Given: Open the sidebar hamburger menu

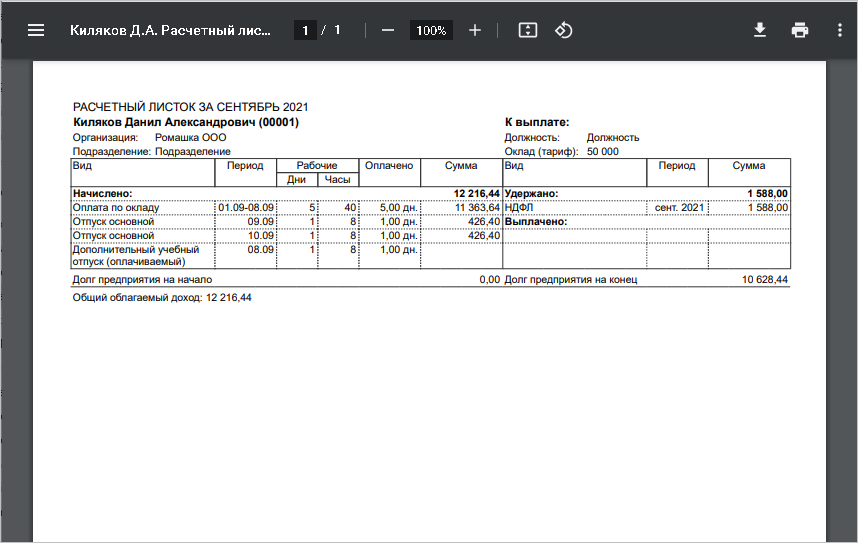Looking at the screenshot, I should [36, 30].
